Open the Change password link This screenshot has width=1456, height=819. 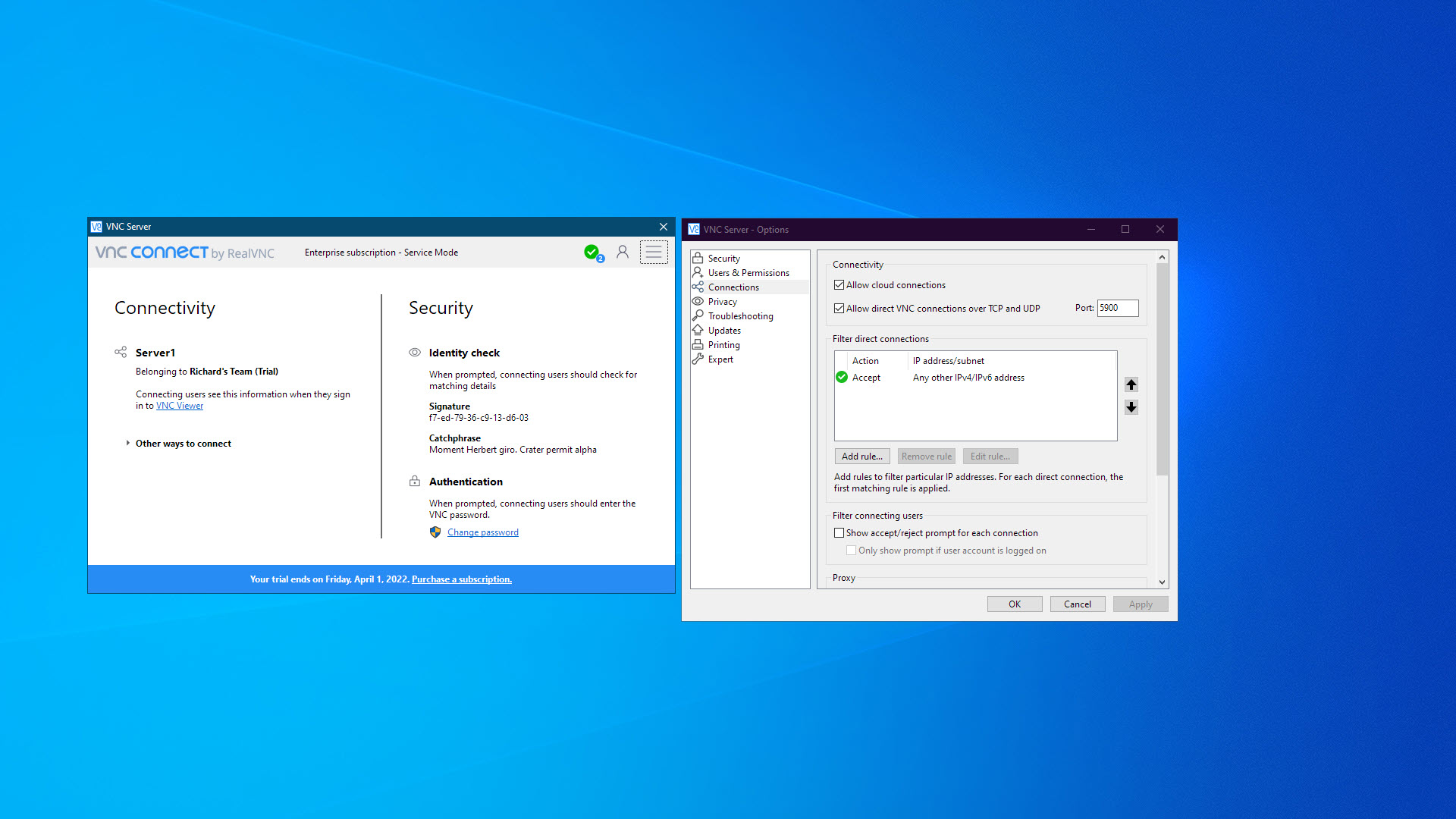pyautogui.click(x=483, y=532)
